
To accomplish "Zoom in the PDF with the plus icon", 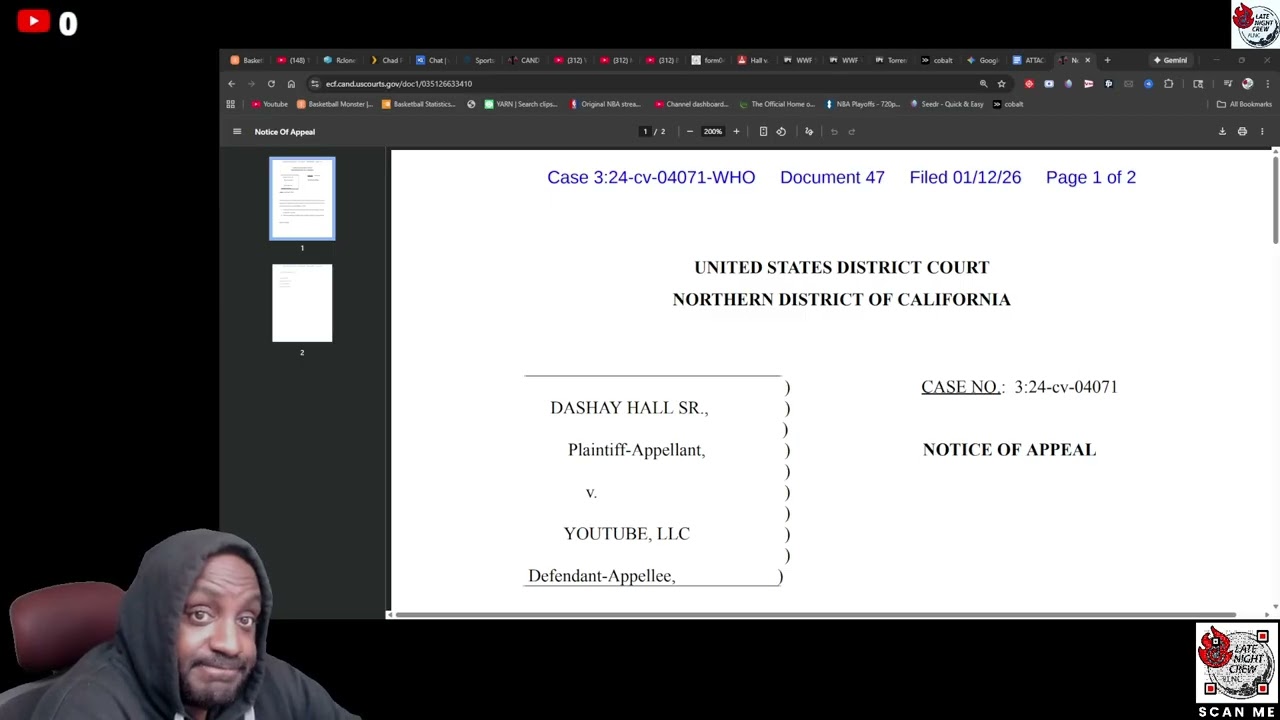I will 736,132.
